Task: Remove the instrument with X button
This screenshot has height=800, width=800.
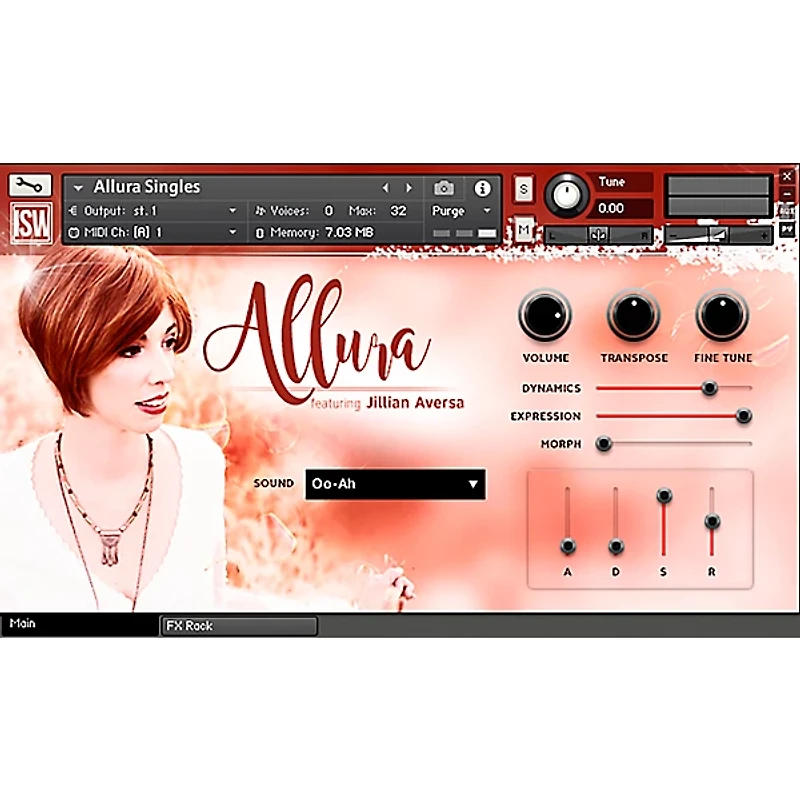Action: (x=786, y=177)
